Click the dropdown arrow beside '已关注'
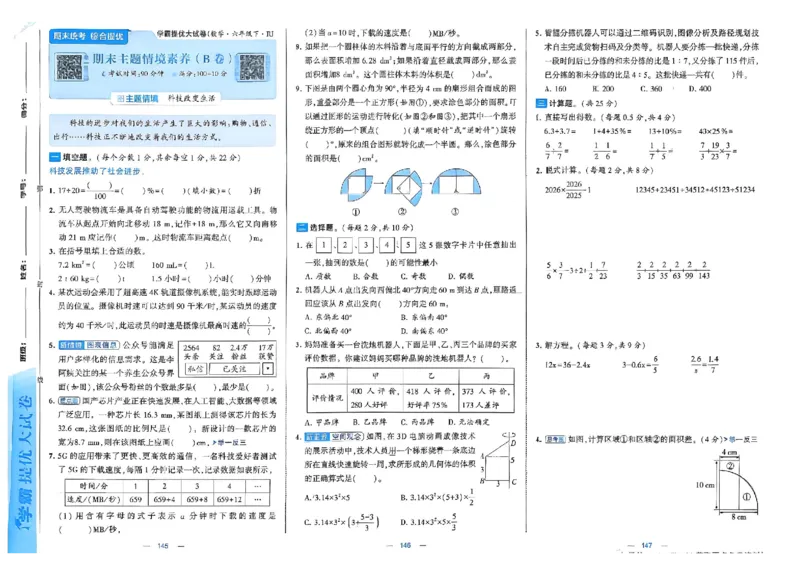Image resolution: width=800 pixels, height=566 pixels. [268, 368]
